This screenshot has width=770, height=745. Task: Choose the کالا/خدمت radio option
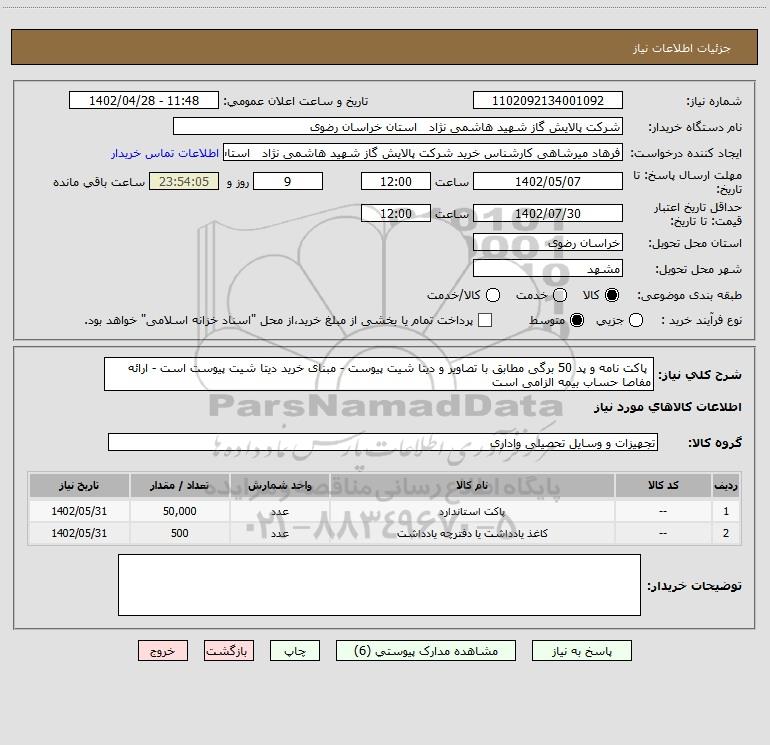pos(492,295)
